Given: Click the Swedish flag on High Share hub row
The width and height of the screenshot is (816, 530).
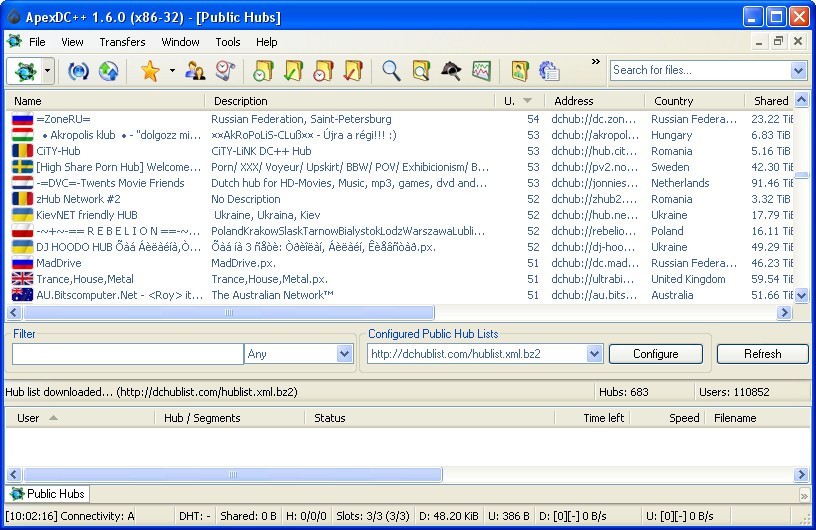Looking at the screenshot, I should (22, 167).
